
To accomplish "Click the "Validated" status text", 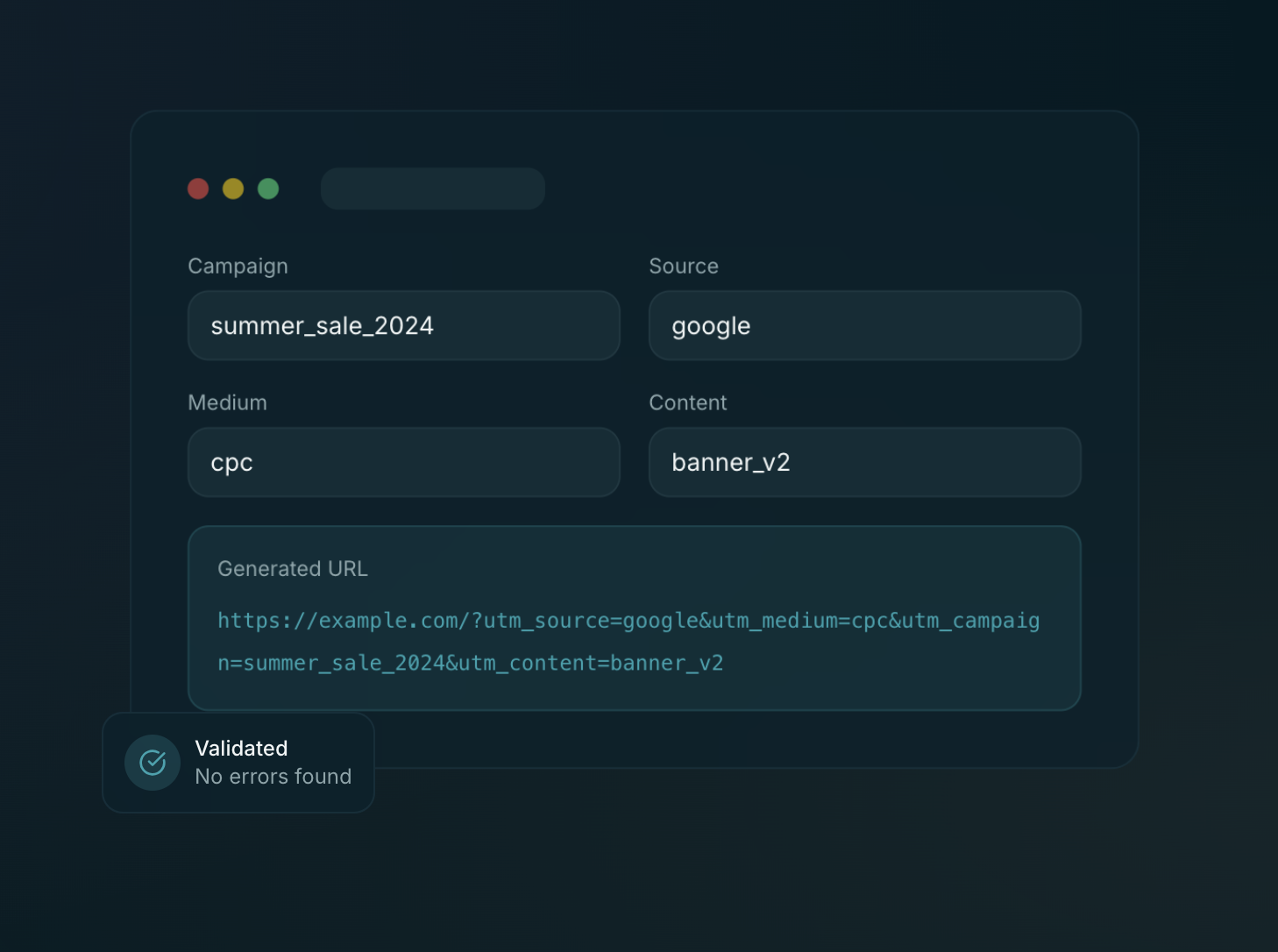I will (x=241, y=748).
